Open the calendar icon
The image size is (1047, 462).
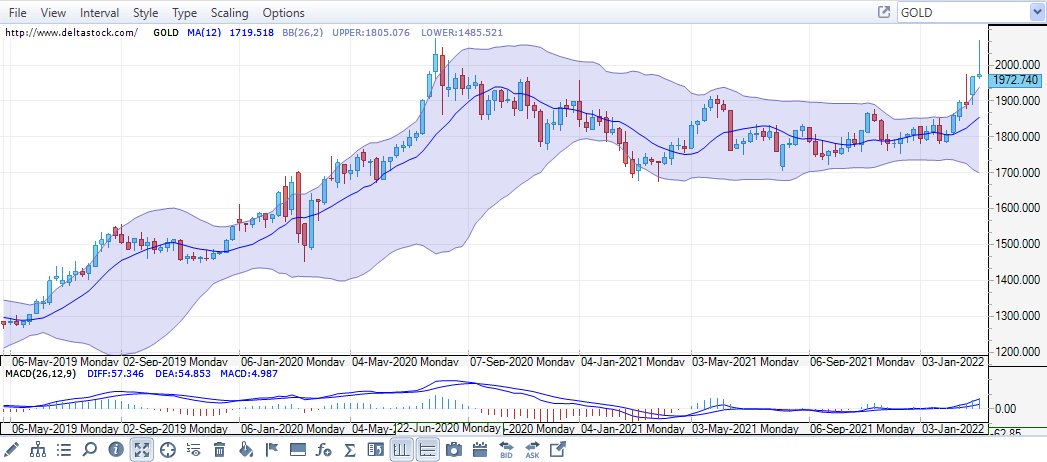[x=479, y=449]
